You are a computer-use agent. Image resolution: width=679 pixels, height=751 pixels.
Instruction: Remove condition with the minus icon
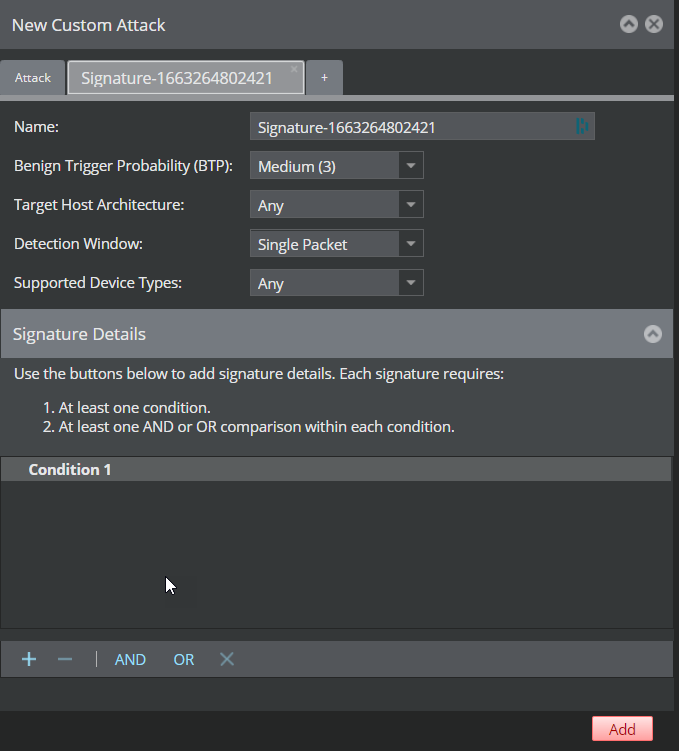coord(65,660)
